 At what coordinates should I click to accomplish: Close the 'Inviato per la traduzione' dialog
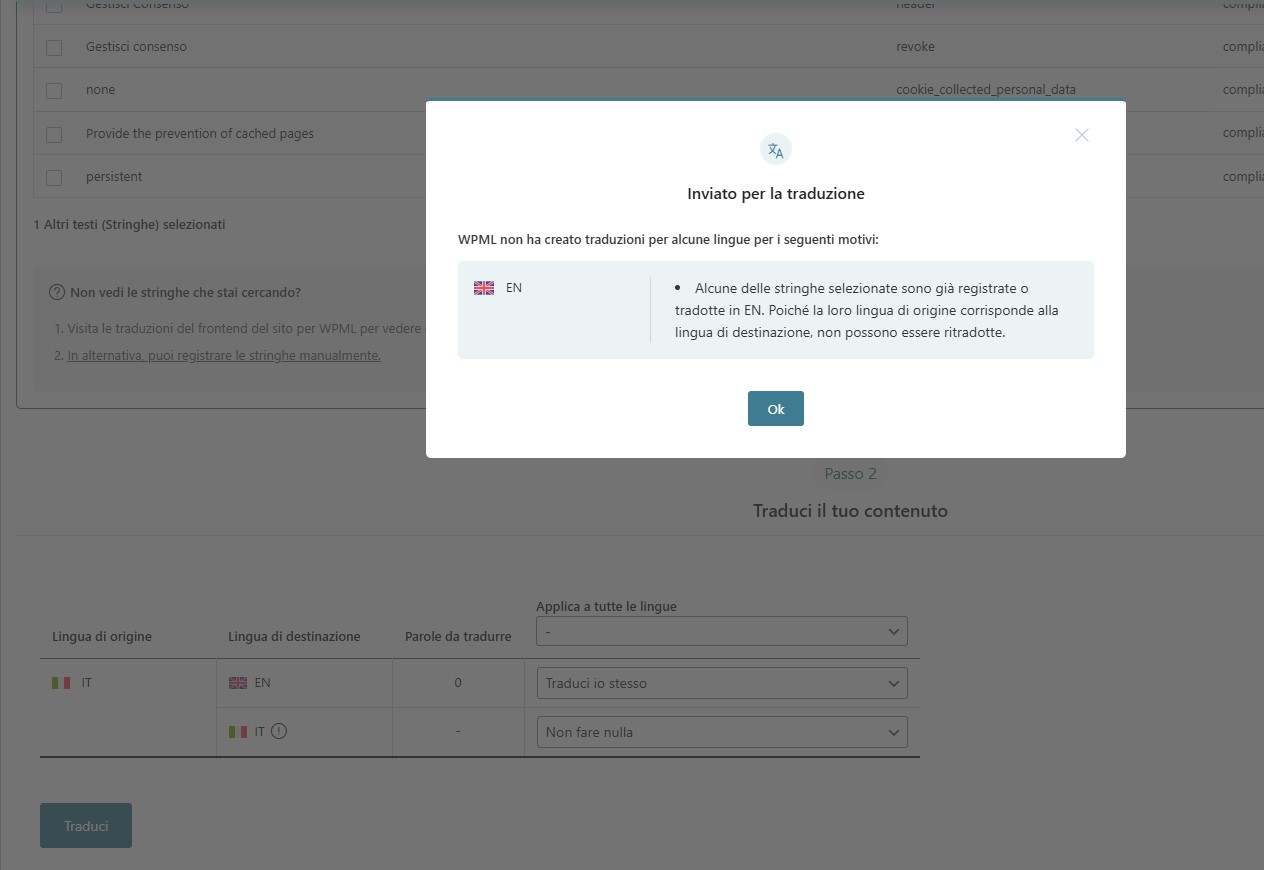(1081, 135)
